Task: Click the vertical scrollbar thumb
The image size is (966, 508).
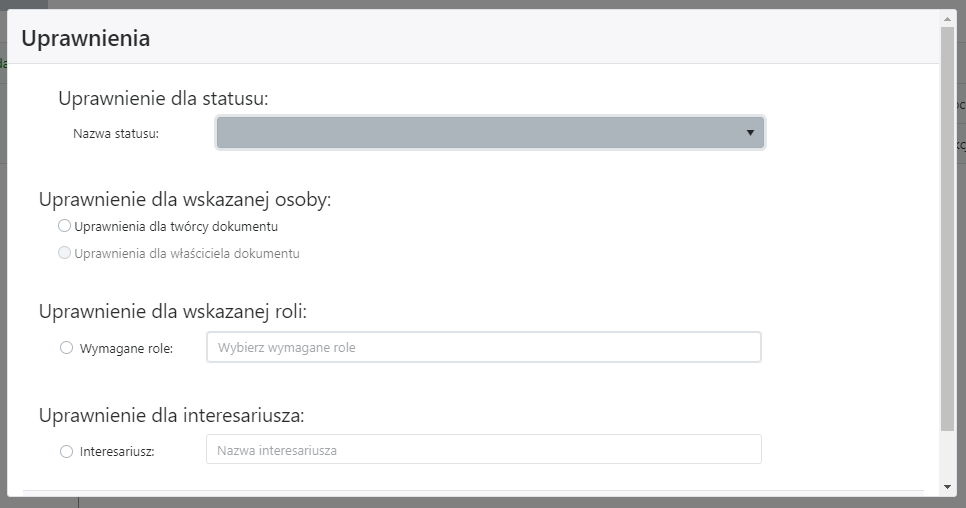Action: (948, 229)
